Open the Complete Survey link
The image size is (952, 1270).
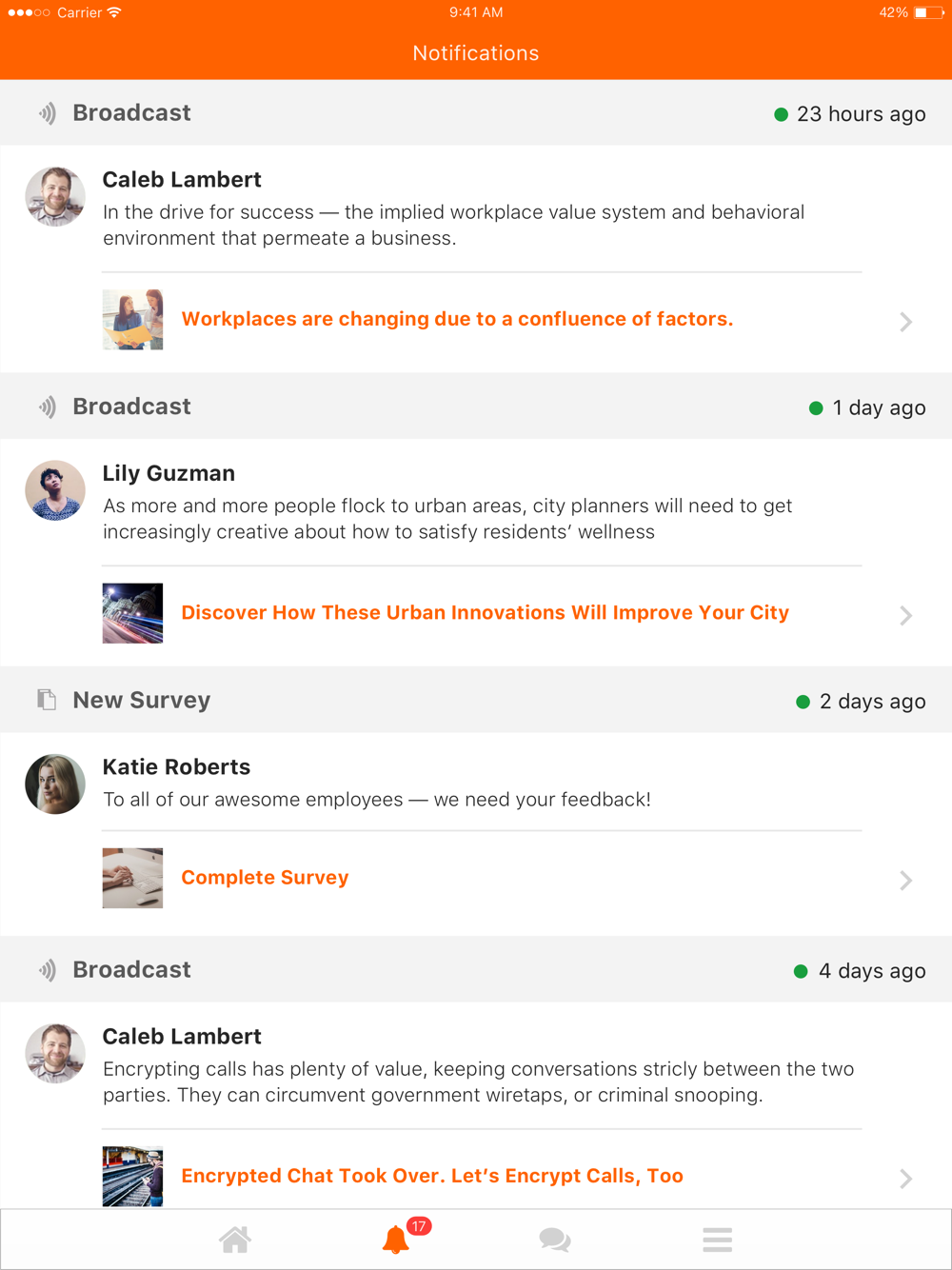(x=265, y=878)
